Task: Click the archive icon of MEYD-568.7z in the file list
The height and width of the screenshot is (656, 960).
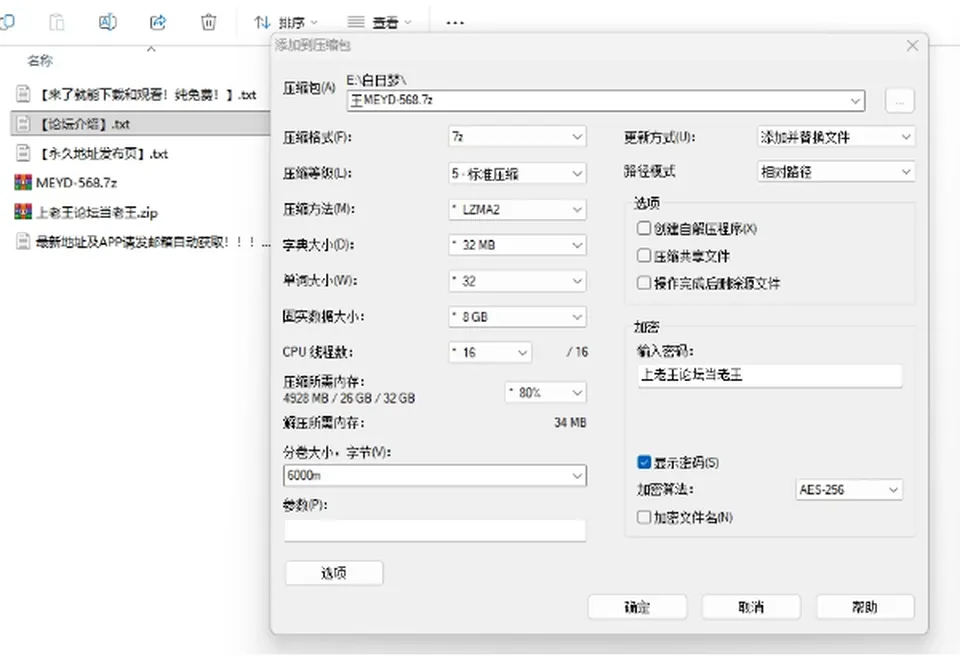Action: (23, 182)
